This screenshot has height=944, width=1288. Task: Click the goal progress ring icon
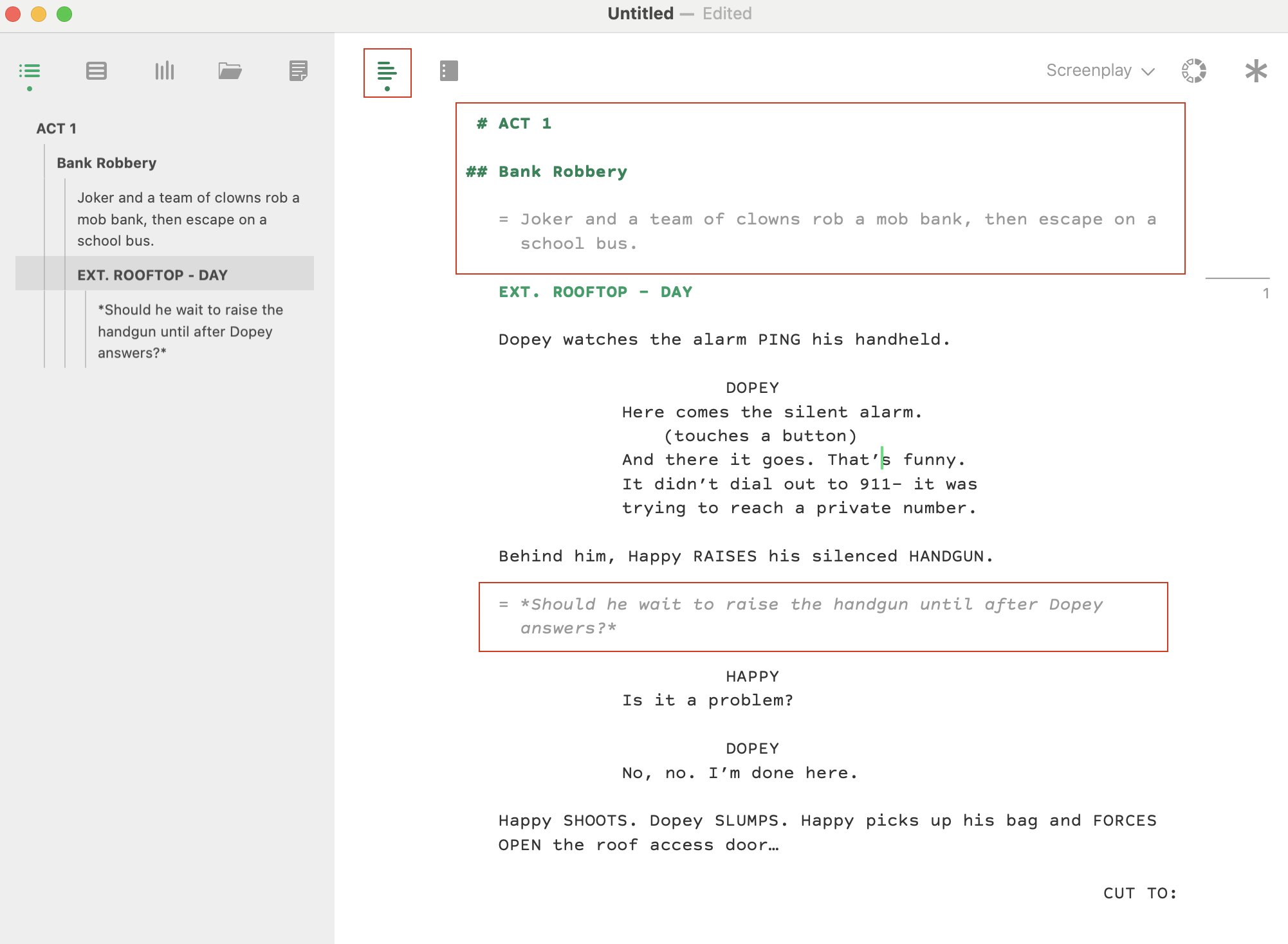1193,71
